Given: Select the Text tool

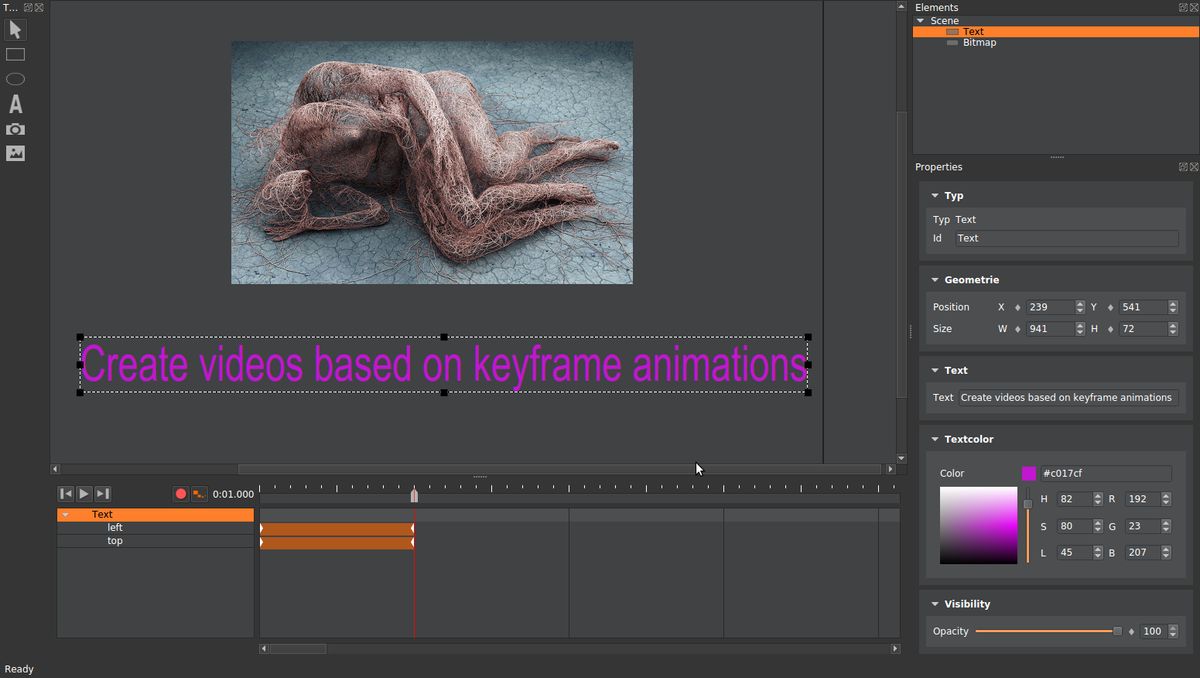Looking at the screenshot, I should coord(15,104).
